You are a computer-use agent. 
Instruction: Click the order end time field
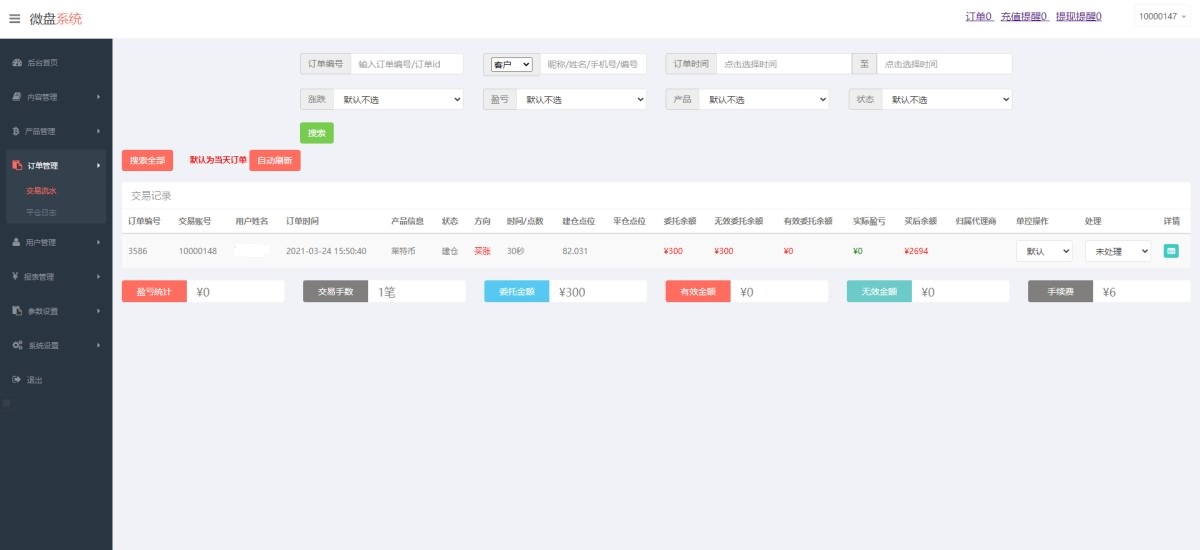(x=944, y=64)
